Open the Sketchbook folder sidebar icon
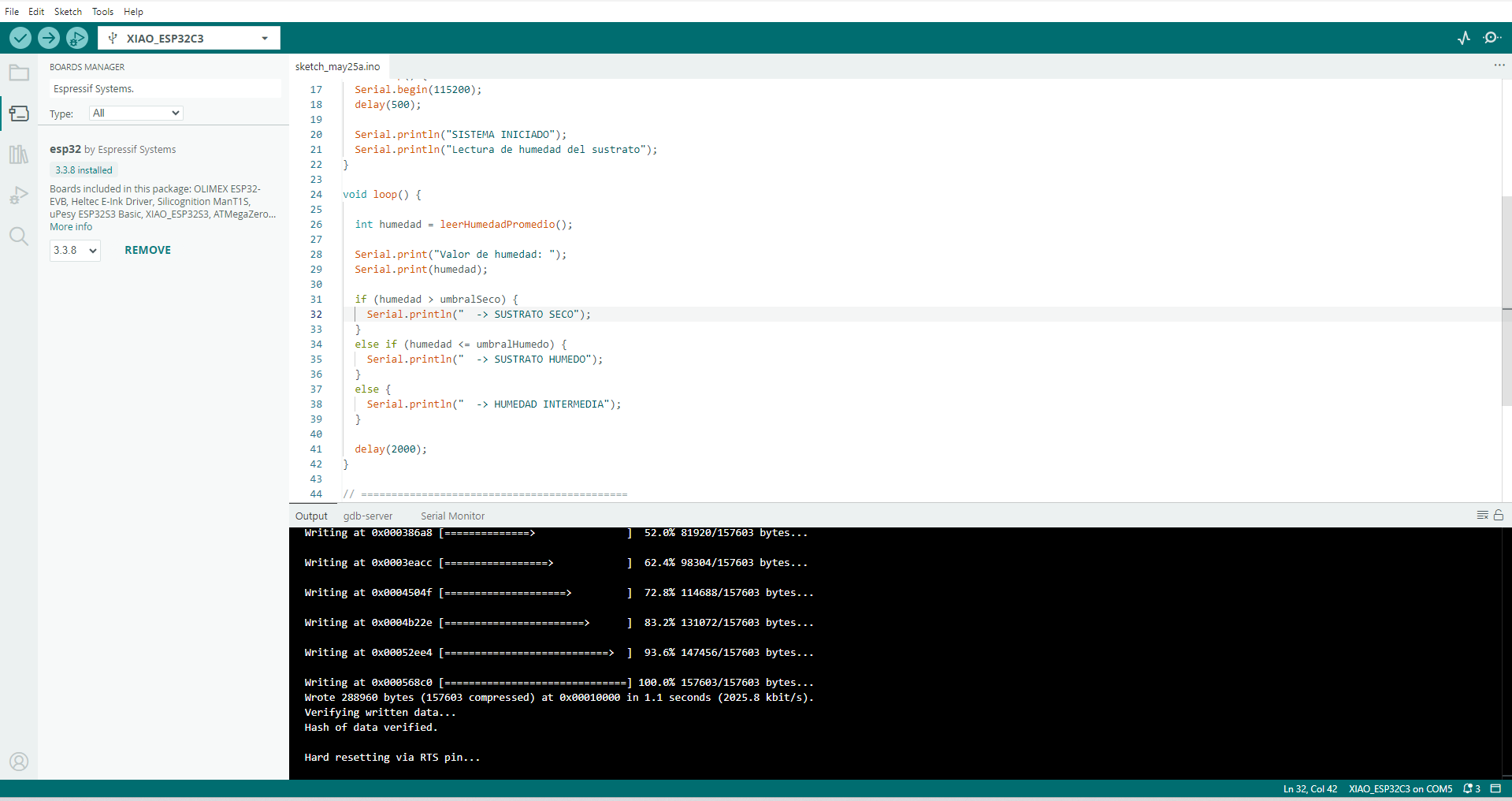The image size is (1512, 801). pos(19,73)
